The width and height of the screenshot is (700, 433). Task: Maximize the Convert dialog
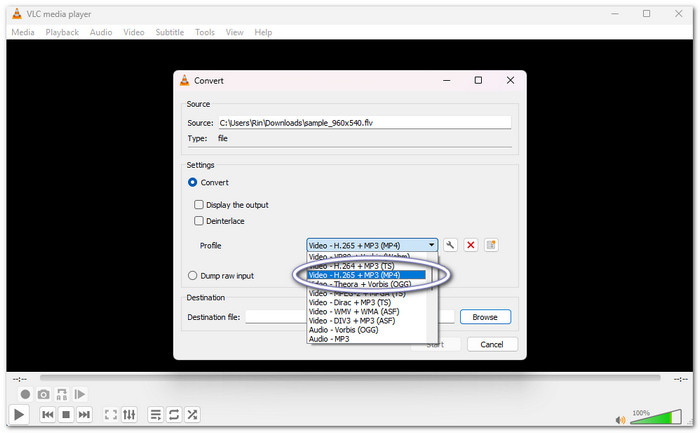click(478, 80)
